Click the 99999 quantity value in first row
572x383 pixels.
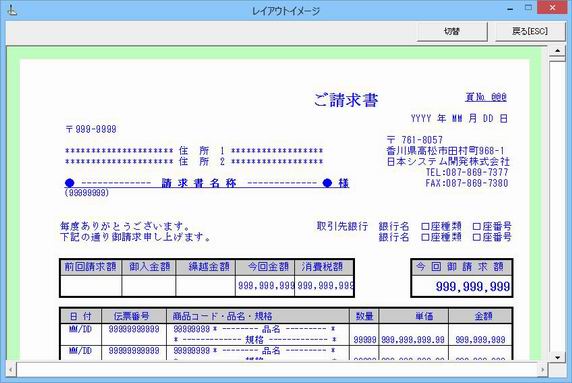coord(365,340)
